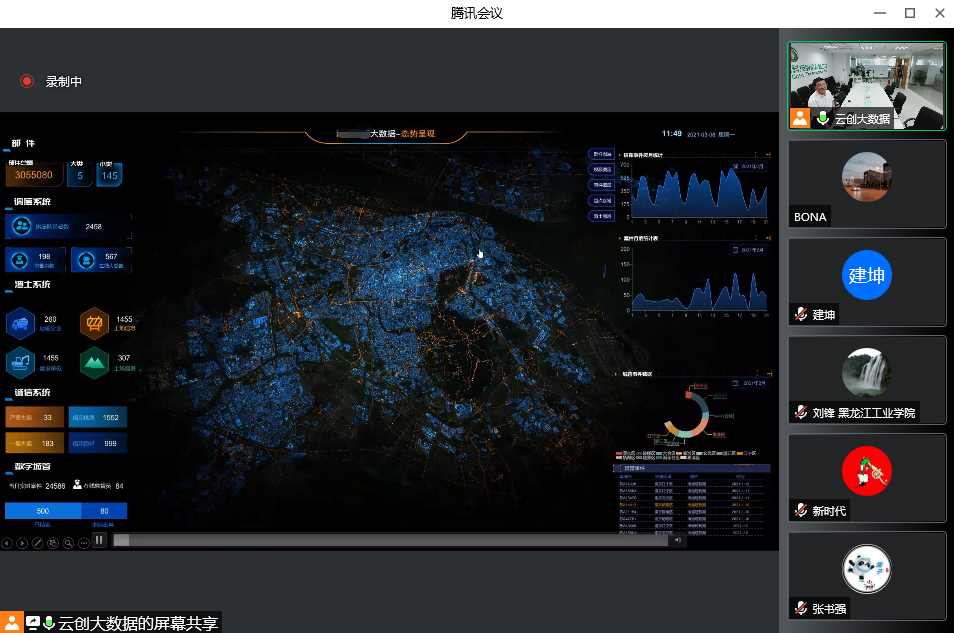
Task: Open the three-dot more options icon
Action: pyautogui.click(x=83, y=543)
